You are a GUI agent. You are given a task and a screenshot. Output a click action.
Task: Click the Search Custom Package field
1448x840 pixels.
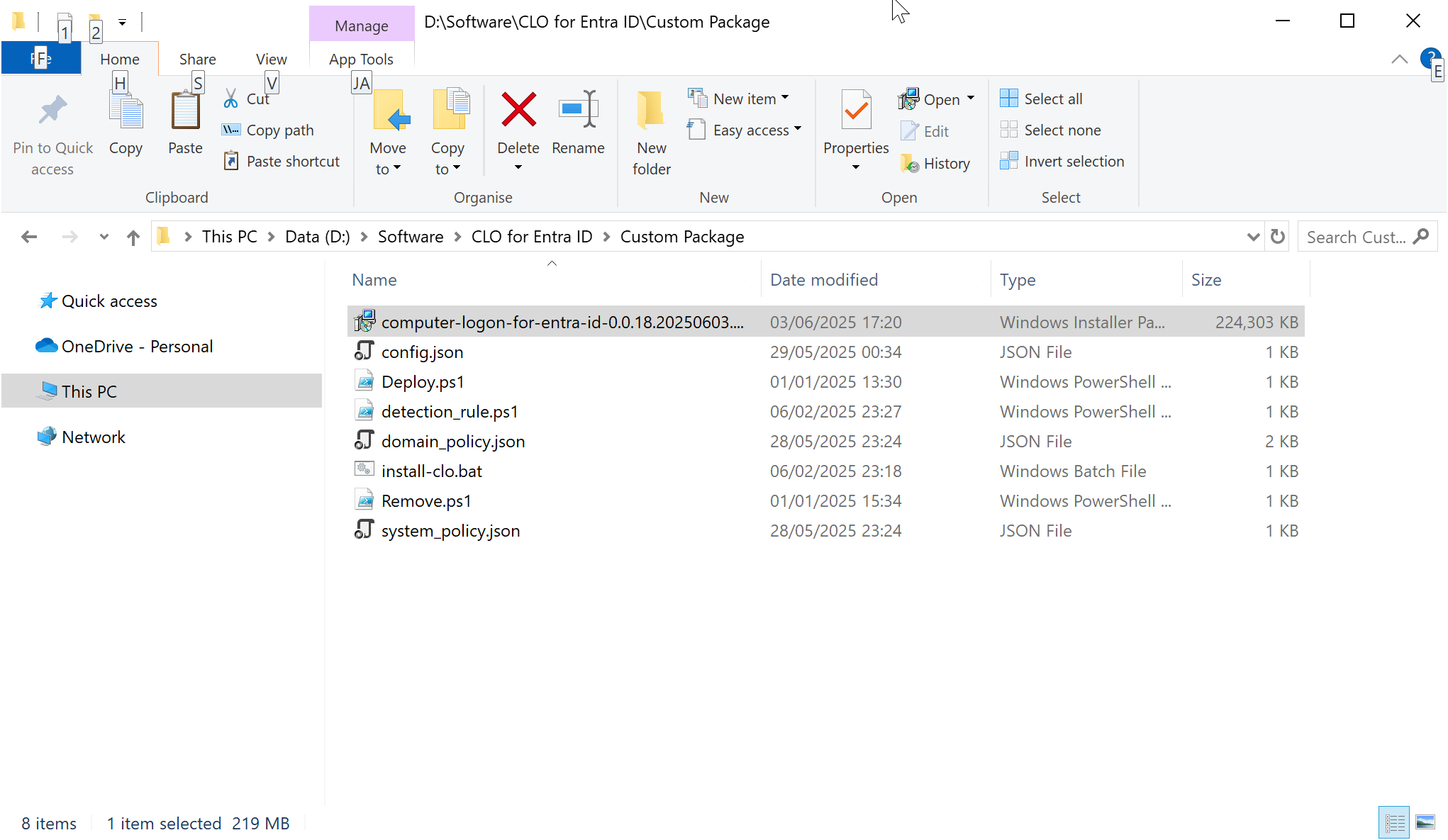pyautogui.click(x=1356, y=237)
